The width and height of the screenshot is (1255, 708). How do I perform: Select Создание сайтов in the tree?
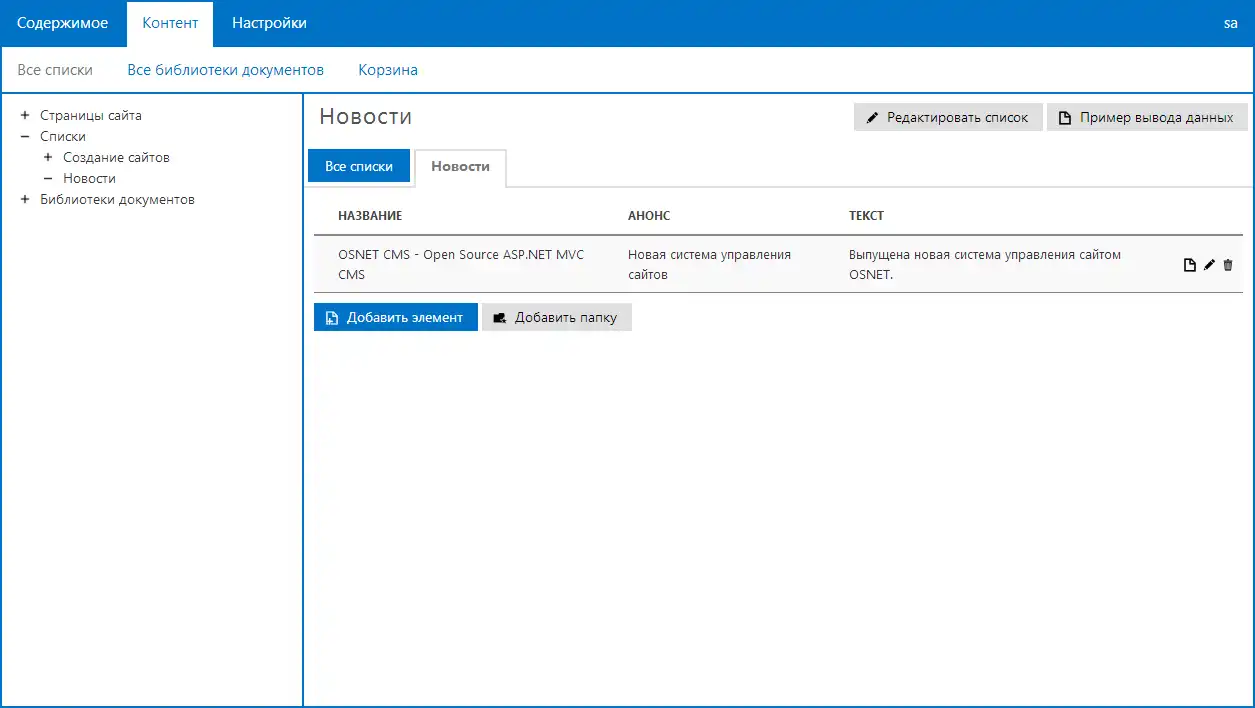pyautogui.click(x=116, y=157)
